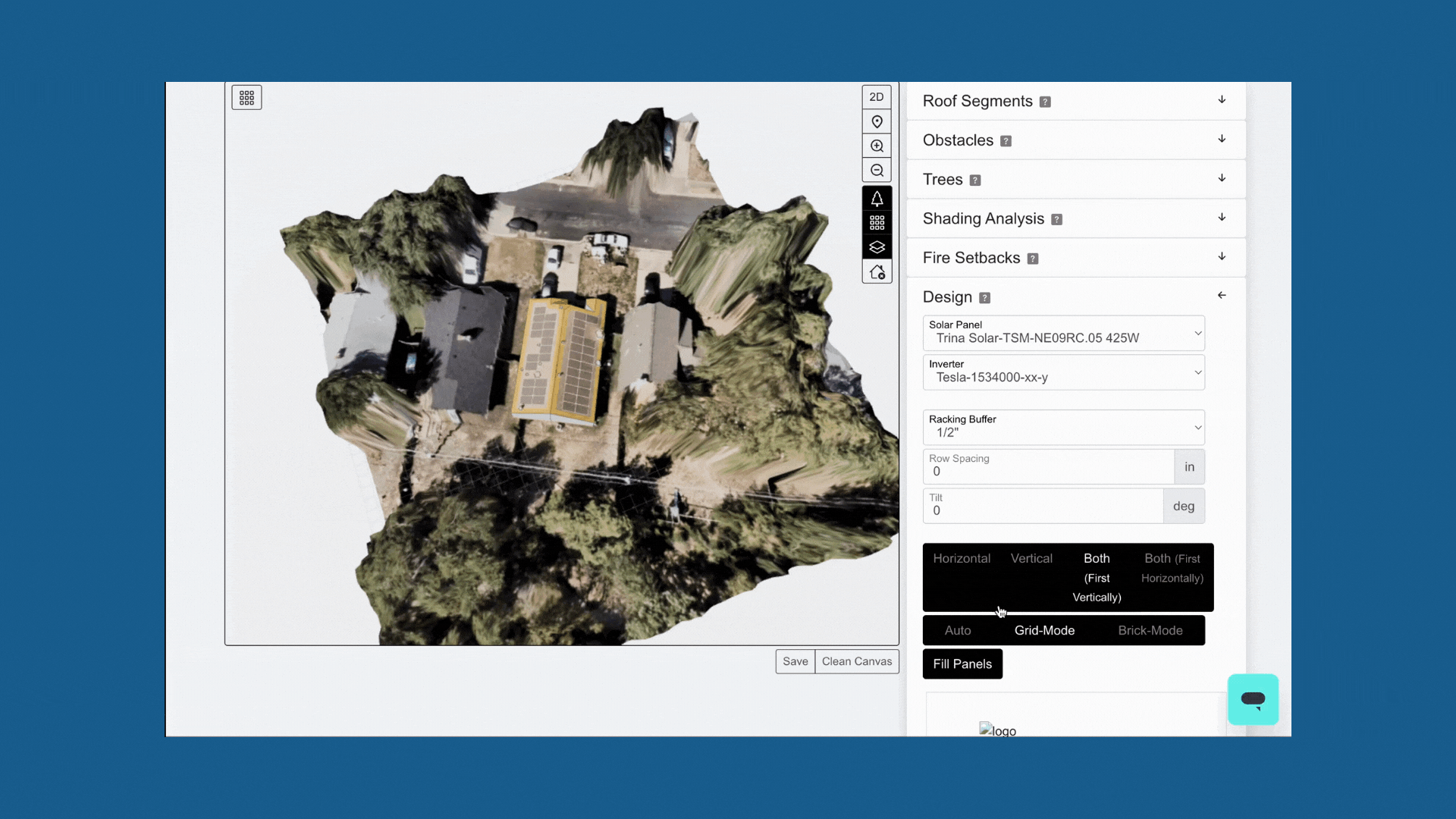This screenshot has width=1456, height=819.
Task: Open the Inverter dropdown
Action: 1063,372
